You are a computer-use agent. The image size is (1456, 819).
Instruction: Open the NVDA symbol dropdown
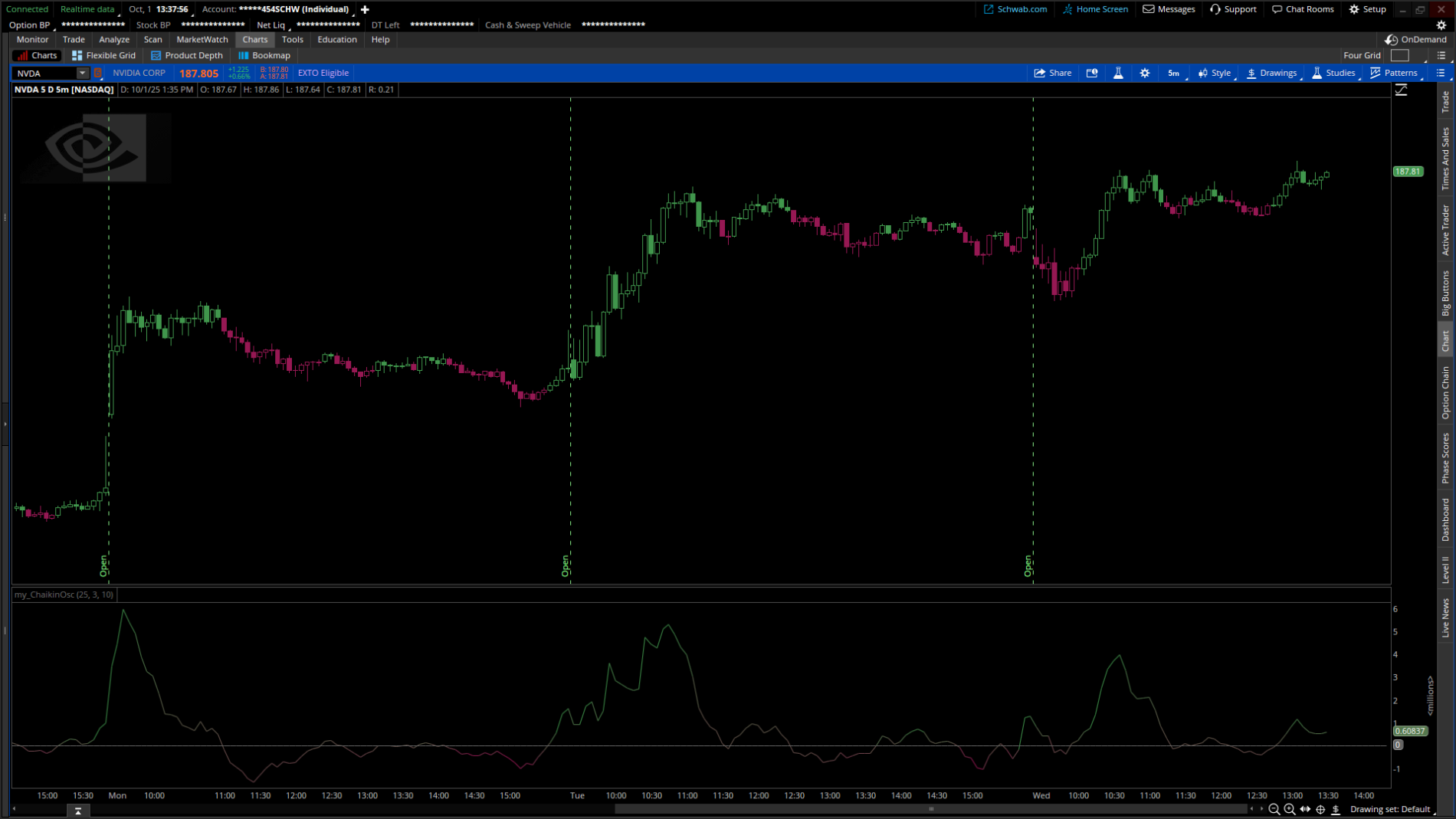coord(81,73)
